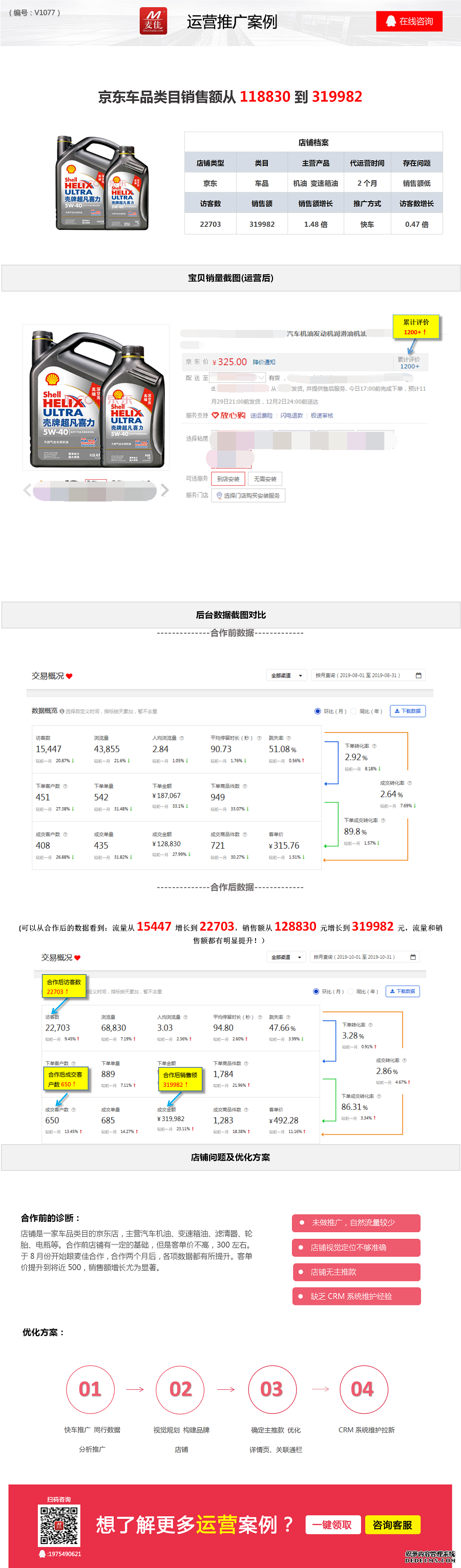461x1568 pixels.
Task: Expand the 配送至 delivery address dropdown
Action: pyautogui.click(x=238, y=378)
